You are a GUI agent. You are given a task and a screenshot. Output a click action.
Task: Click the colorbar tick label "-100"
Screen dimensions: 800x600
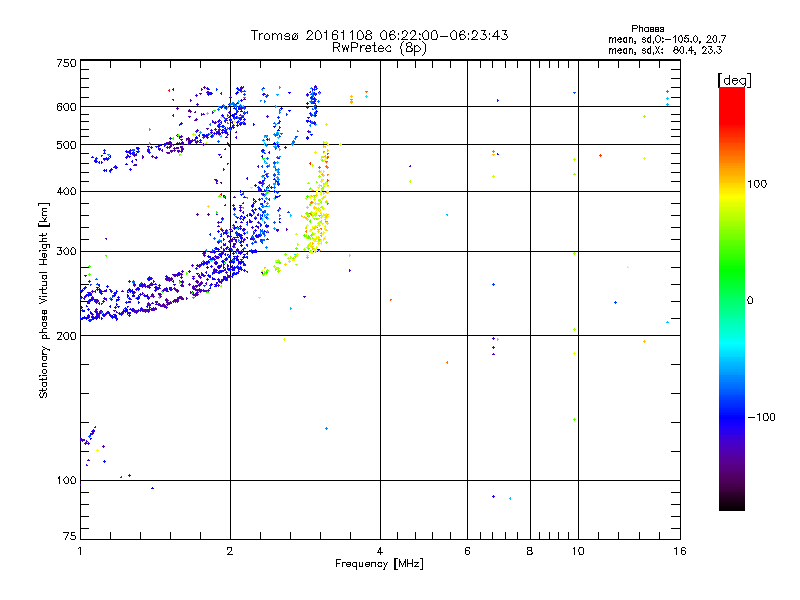[x=761, y=417]
